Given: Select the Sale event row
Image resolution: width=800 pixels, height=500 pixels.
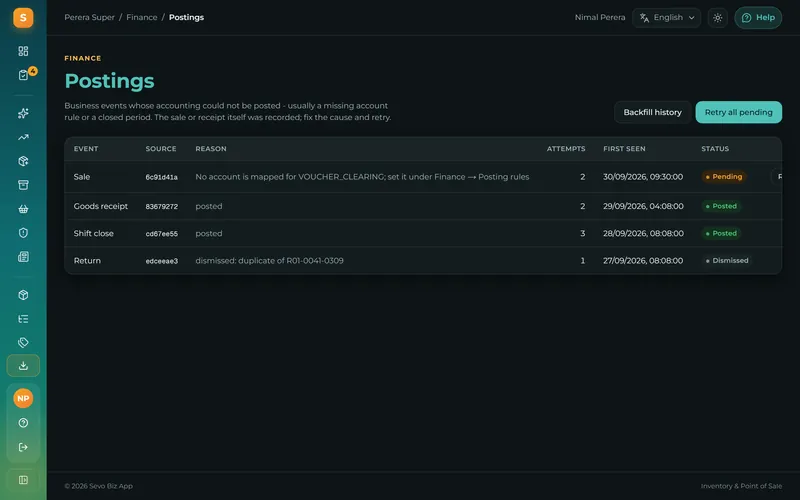Looking at the screenshot, I should click(423, 177).
